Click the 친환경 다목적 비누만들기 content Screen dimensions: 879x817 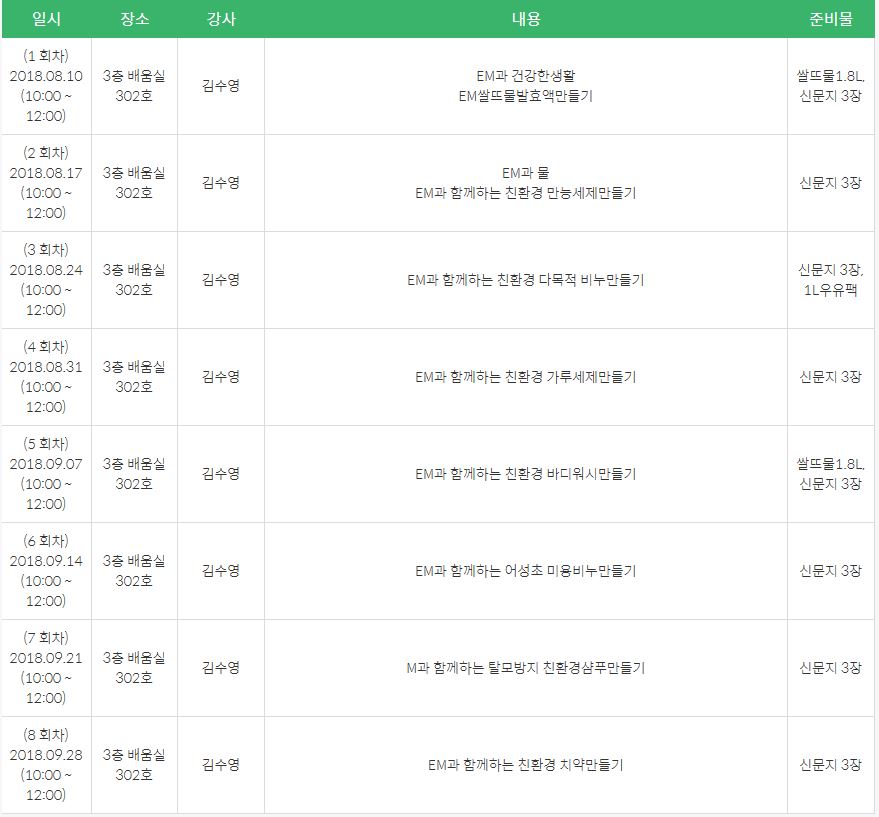point(525,280)
